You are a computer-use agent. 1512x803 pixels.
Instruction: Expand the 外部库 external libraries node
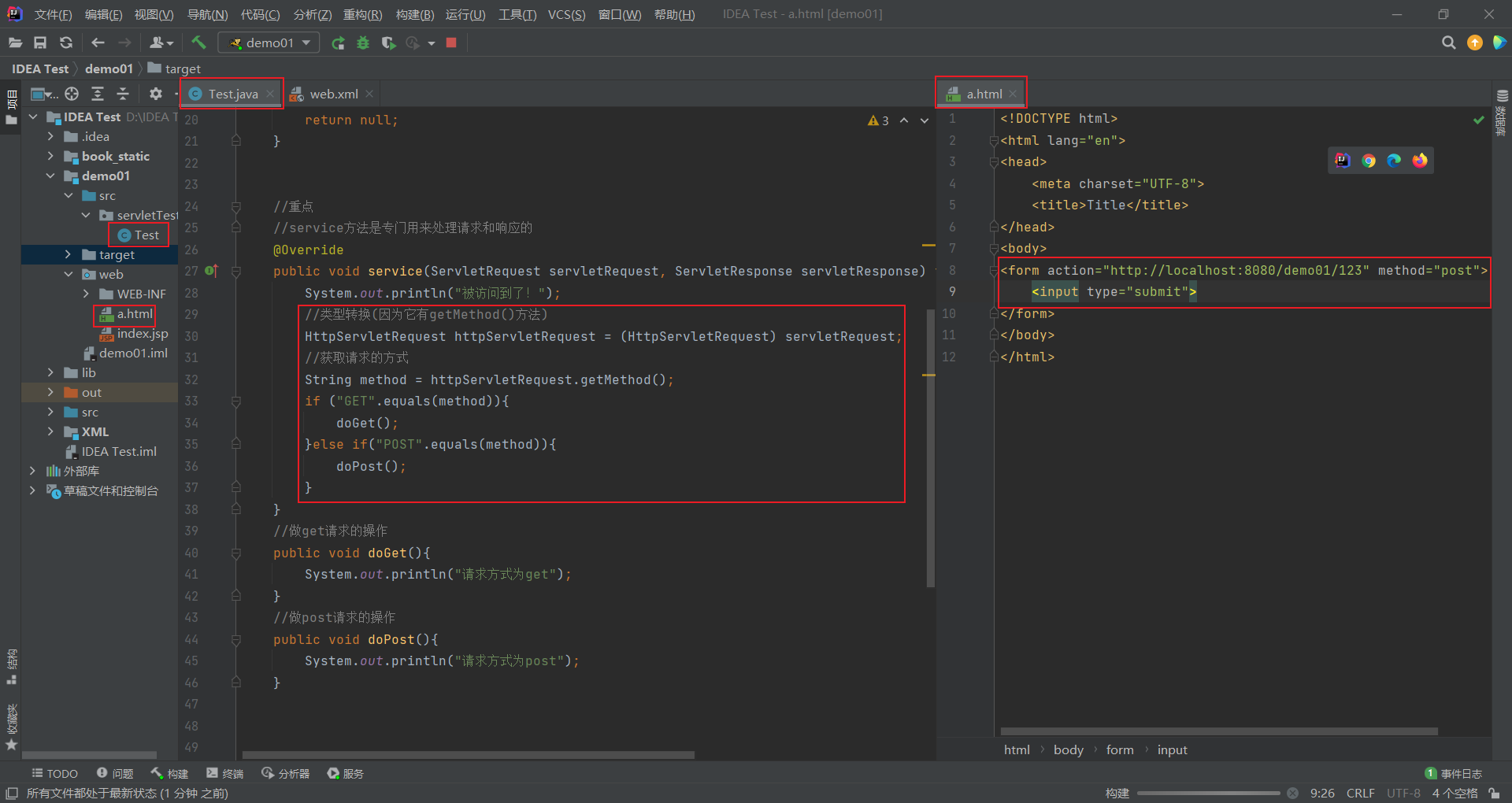(33, 471)
